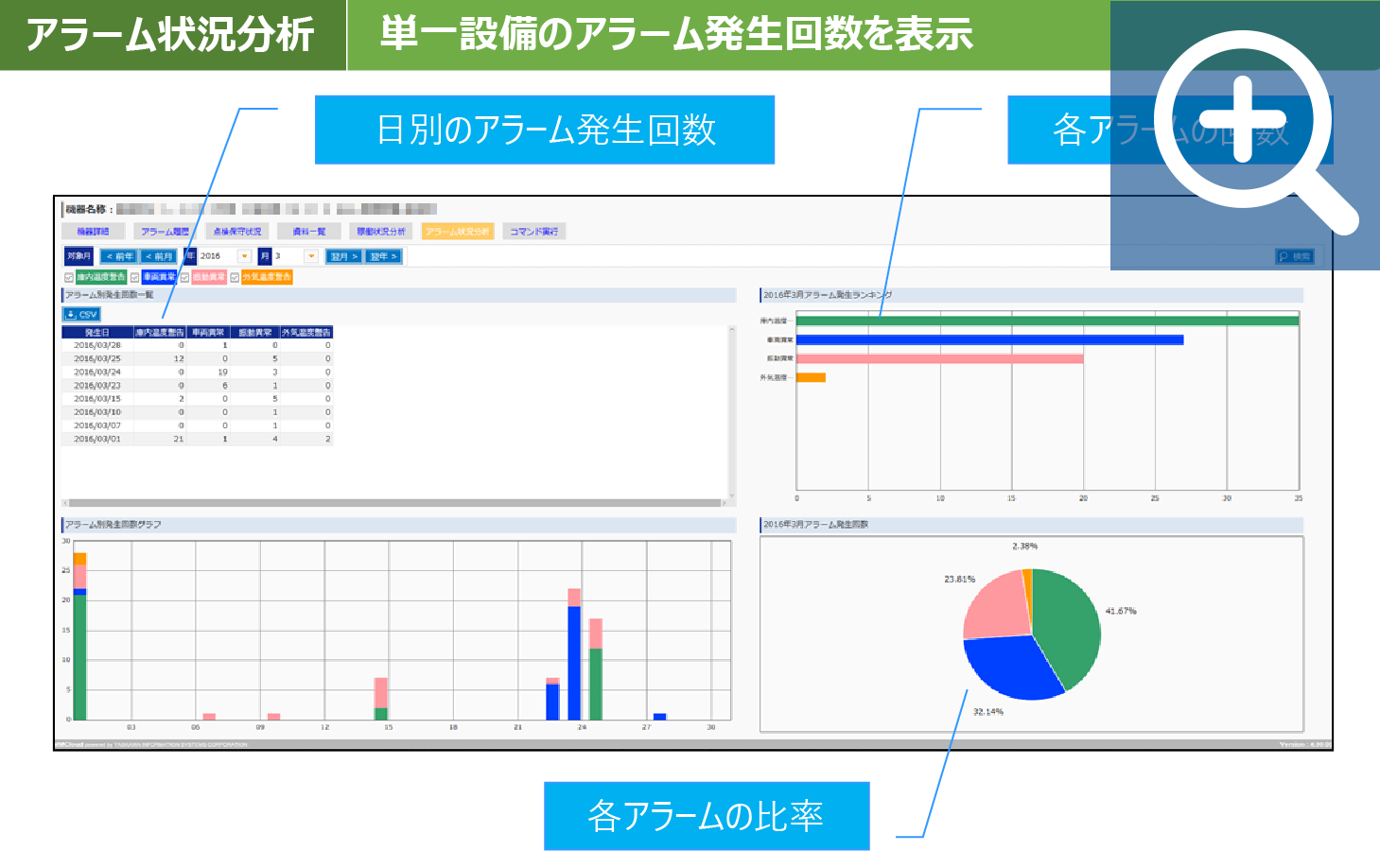Select the アラーム状況分析 tab

tap(458, 232)
